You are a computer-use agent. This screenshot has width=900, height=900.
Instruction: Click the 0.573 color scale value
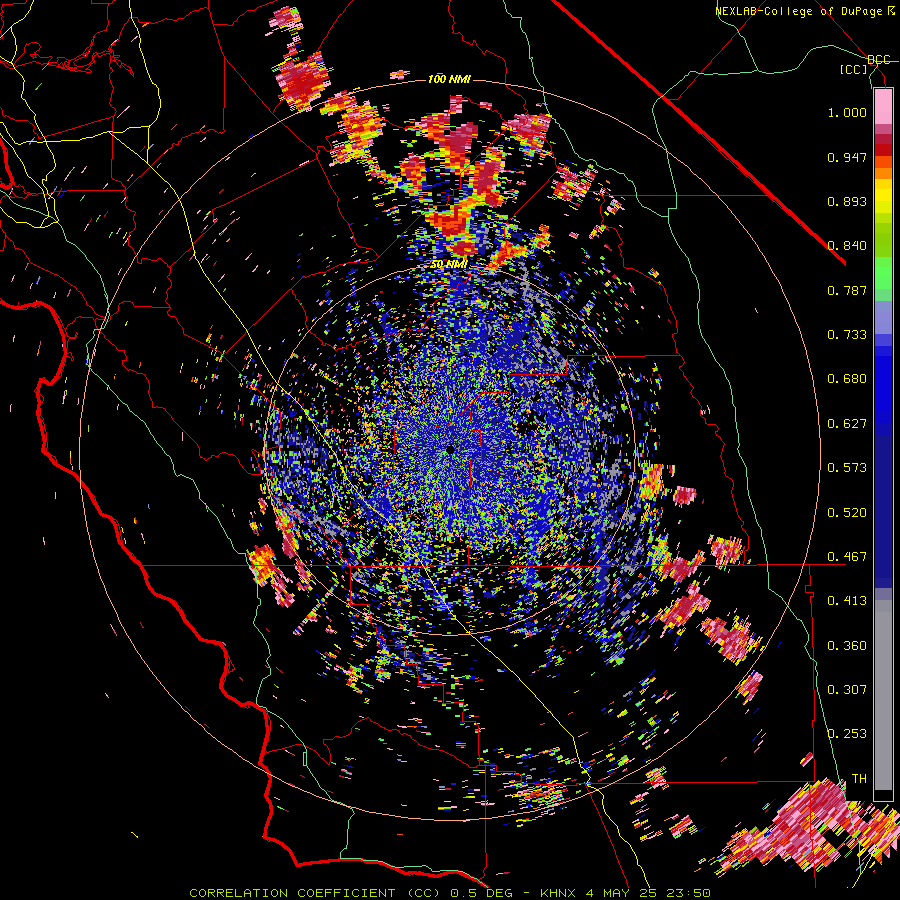point(847,468)
